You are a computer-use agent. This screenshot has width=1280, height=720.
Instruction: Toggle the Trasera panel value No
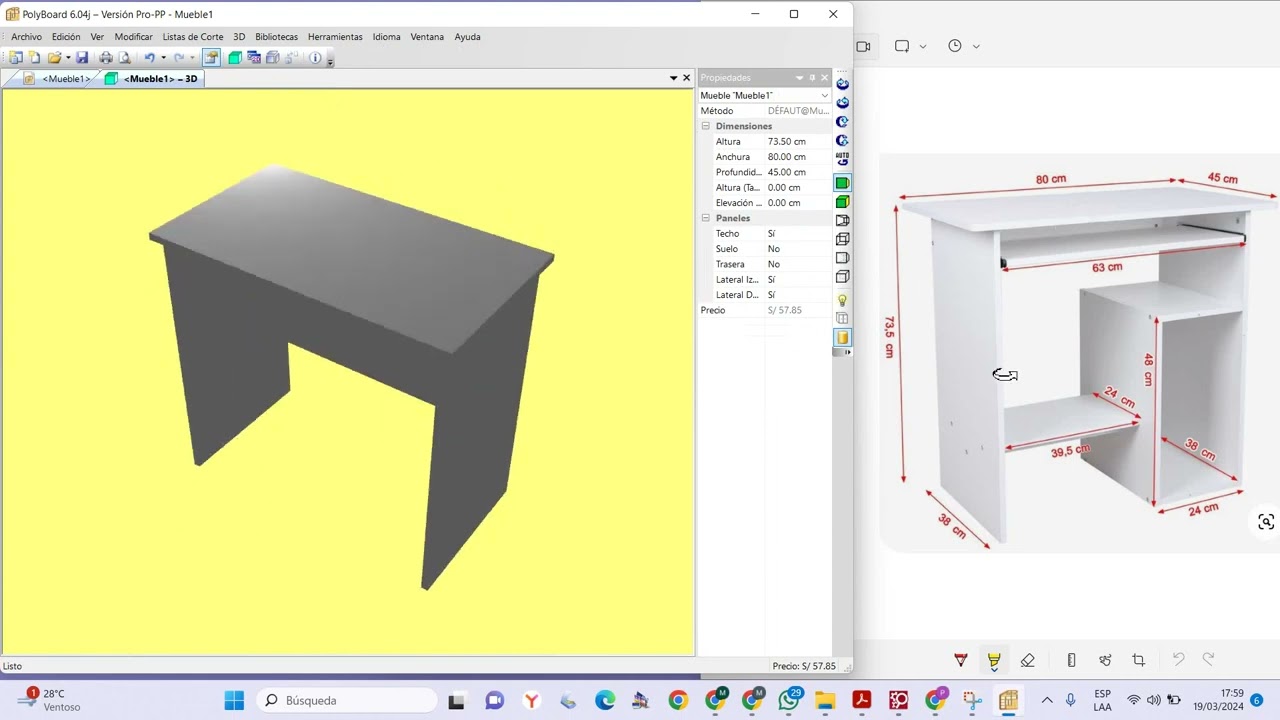[x=797, y=265]
